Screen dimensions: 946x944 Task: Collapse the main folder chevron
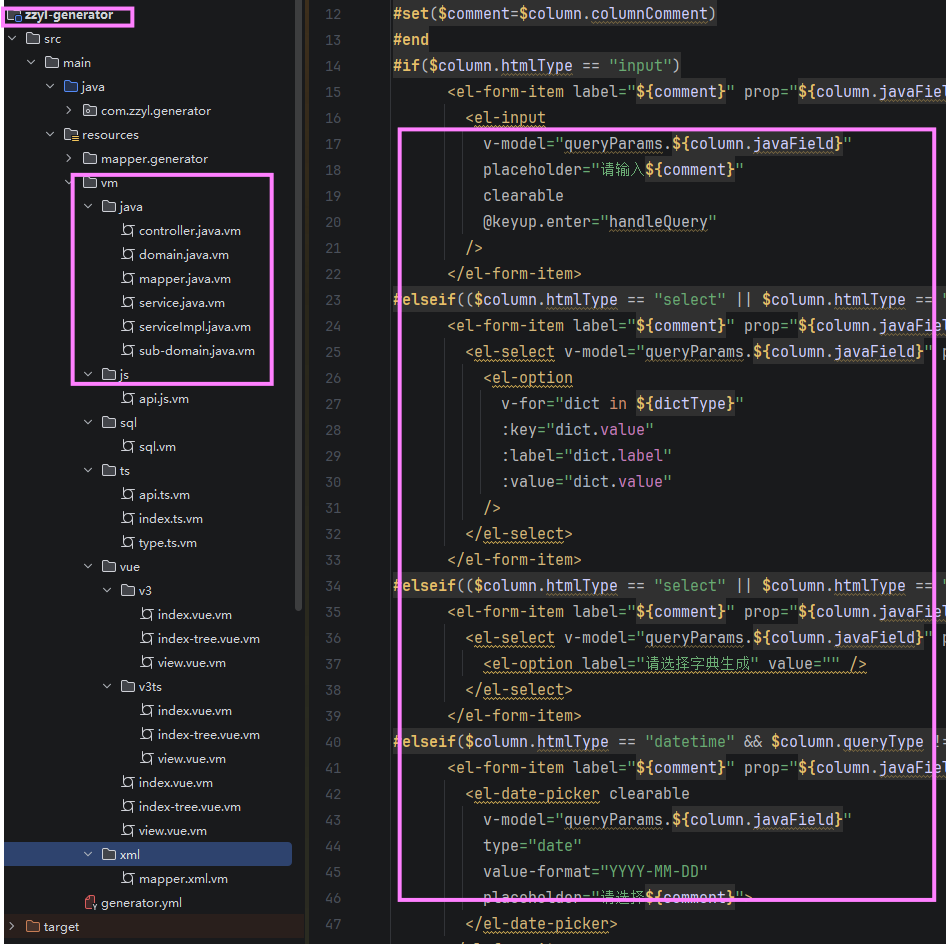click(31, 63)
